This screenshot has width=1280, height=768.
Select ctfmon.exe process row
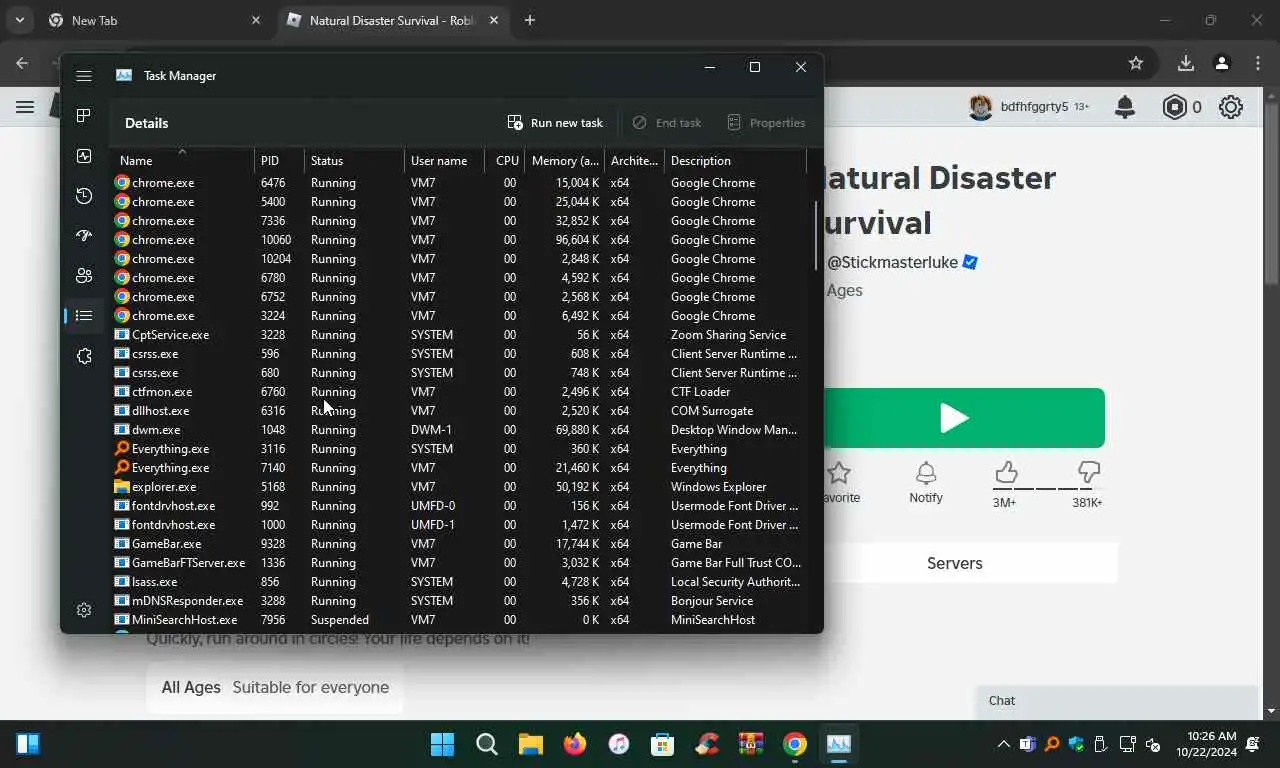[x=459, y=392]
